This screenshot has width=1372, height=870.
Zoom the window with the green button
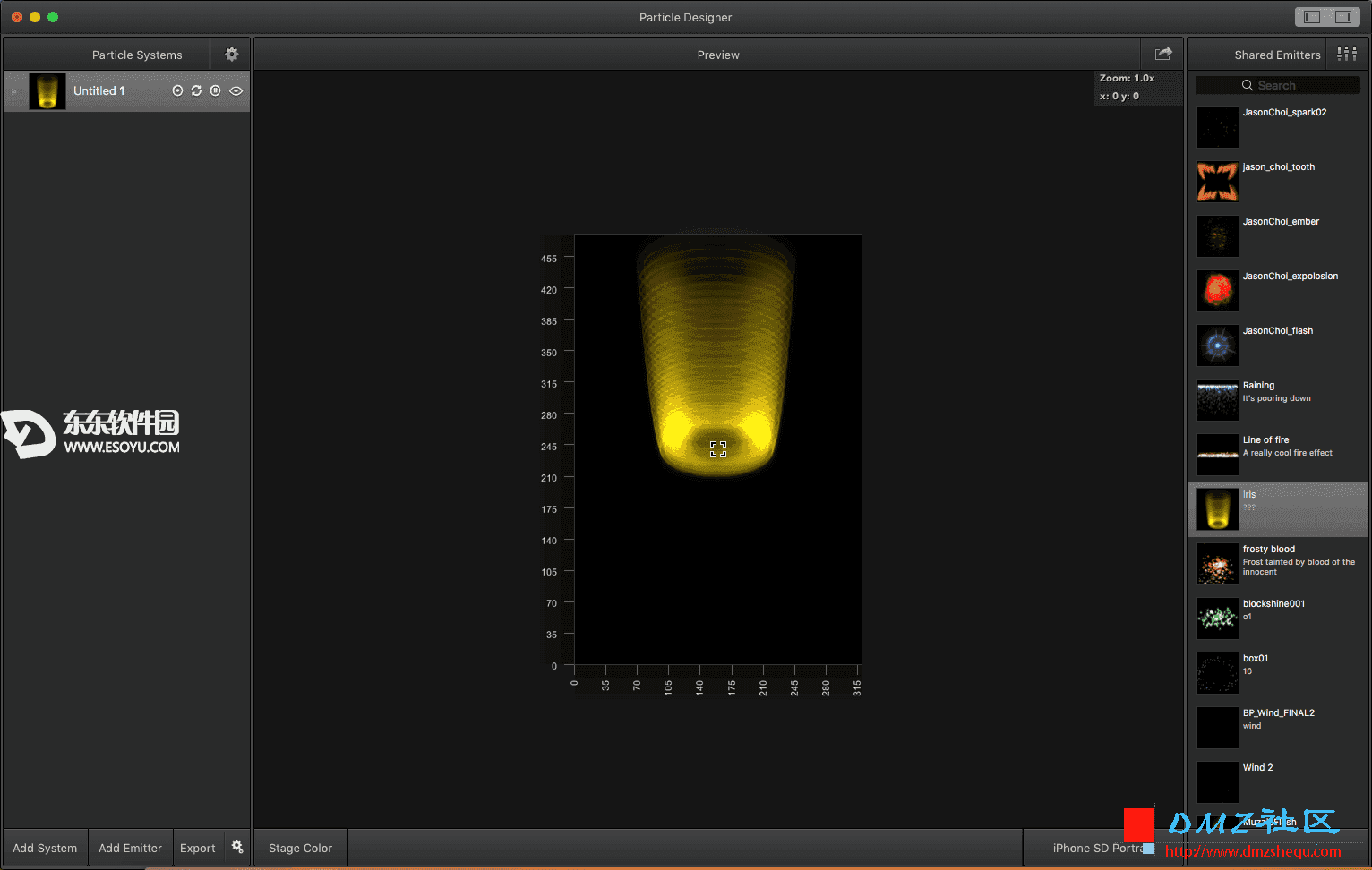pyautogui.click(x=53, y=17)
